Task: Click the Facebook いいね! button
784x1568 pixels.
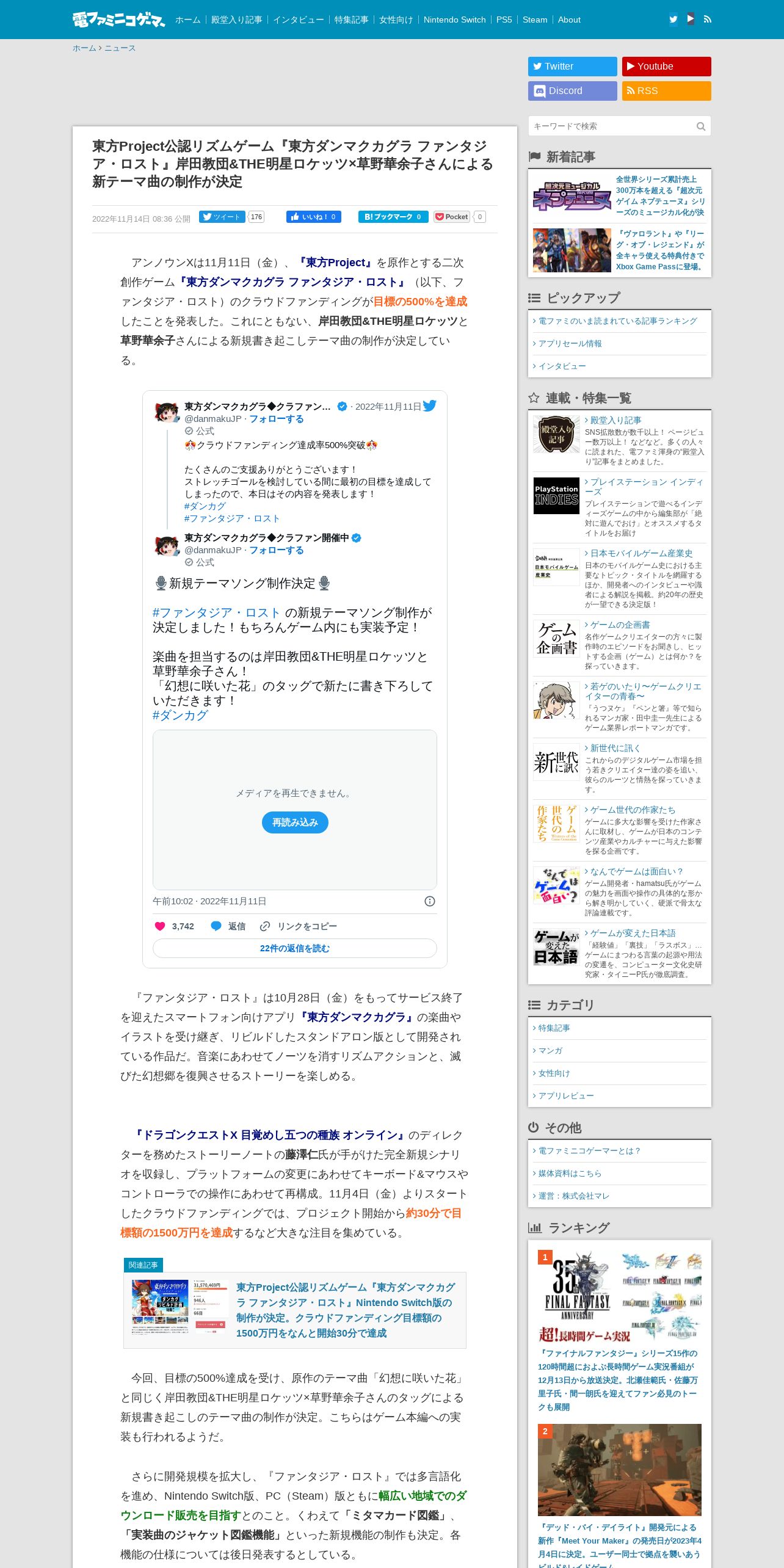Action: [x=314, y=217]
